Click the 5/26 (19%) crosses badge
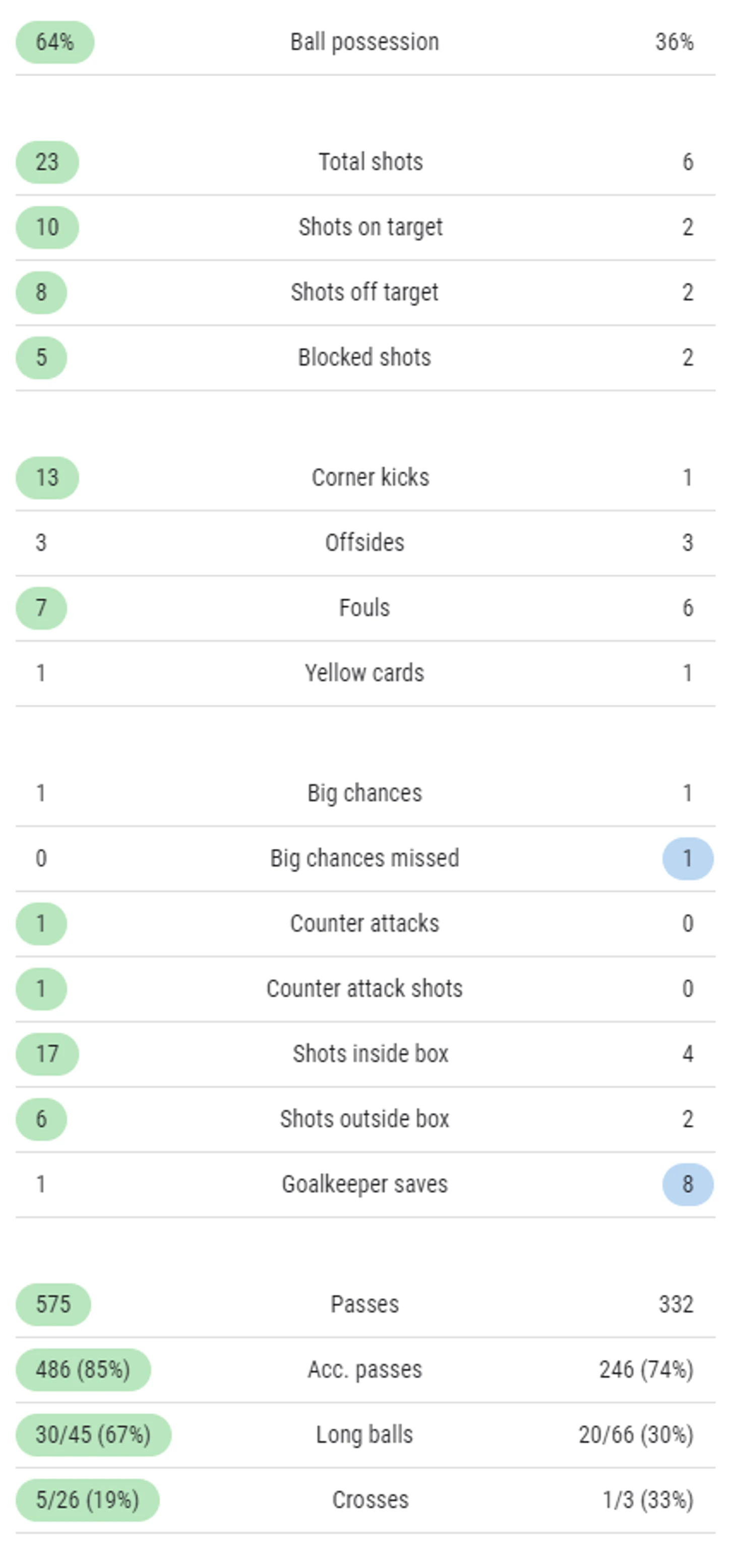The height and width of the screenshot is (1568, 736). [87, 1500]
